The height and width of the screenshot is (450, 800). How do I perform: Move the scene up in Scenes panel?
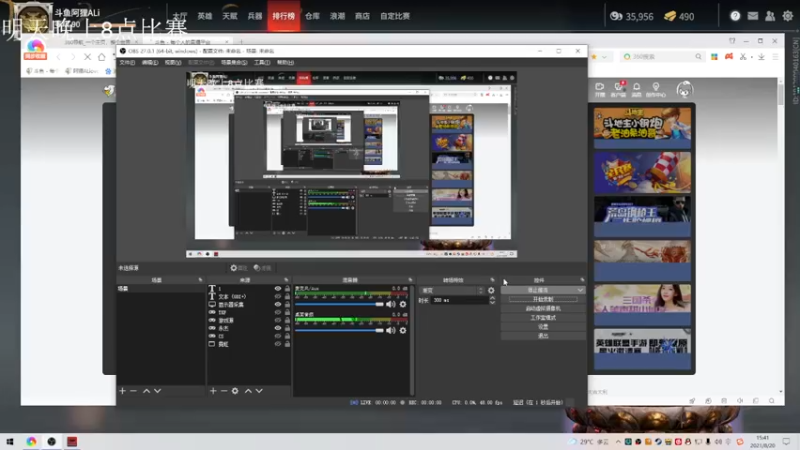click(x=146, y=391)
